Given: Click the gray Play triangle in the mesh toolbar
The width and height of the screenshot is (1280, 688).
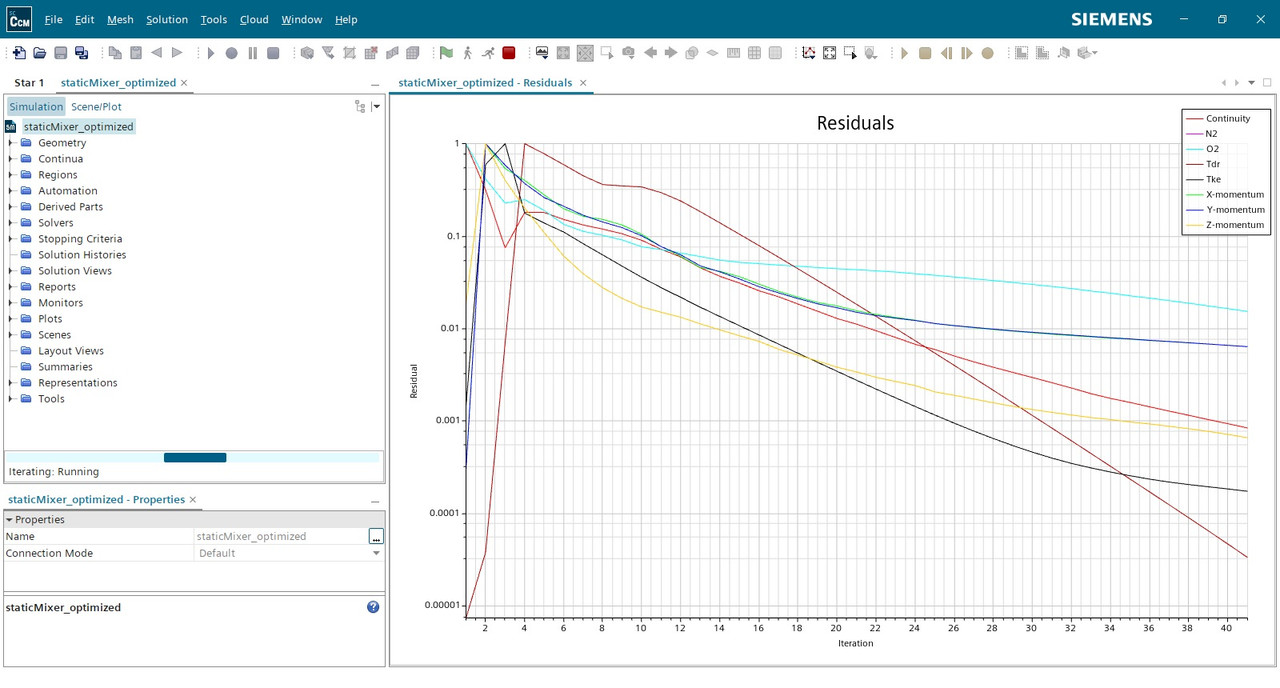Looking at the screenshot, I should pyautogui.click(x=211, y=53).
